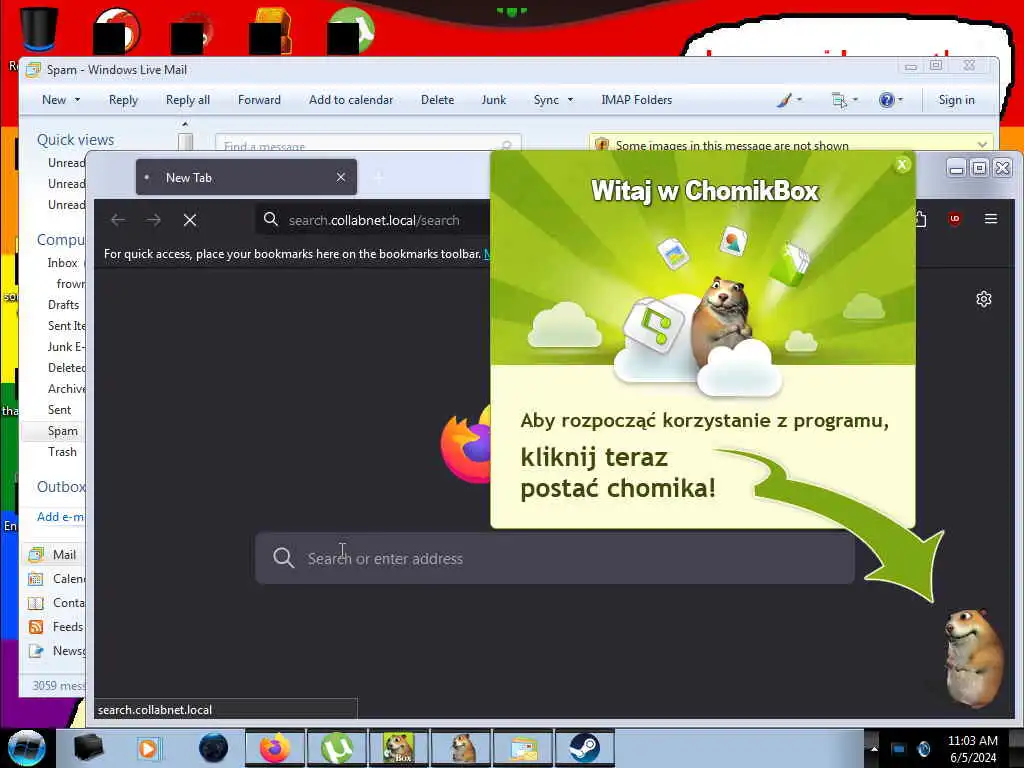Close the ChomikBox welcome popup

point(902,165)
